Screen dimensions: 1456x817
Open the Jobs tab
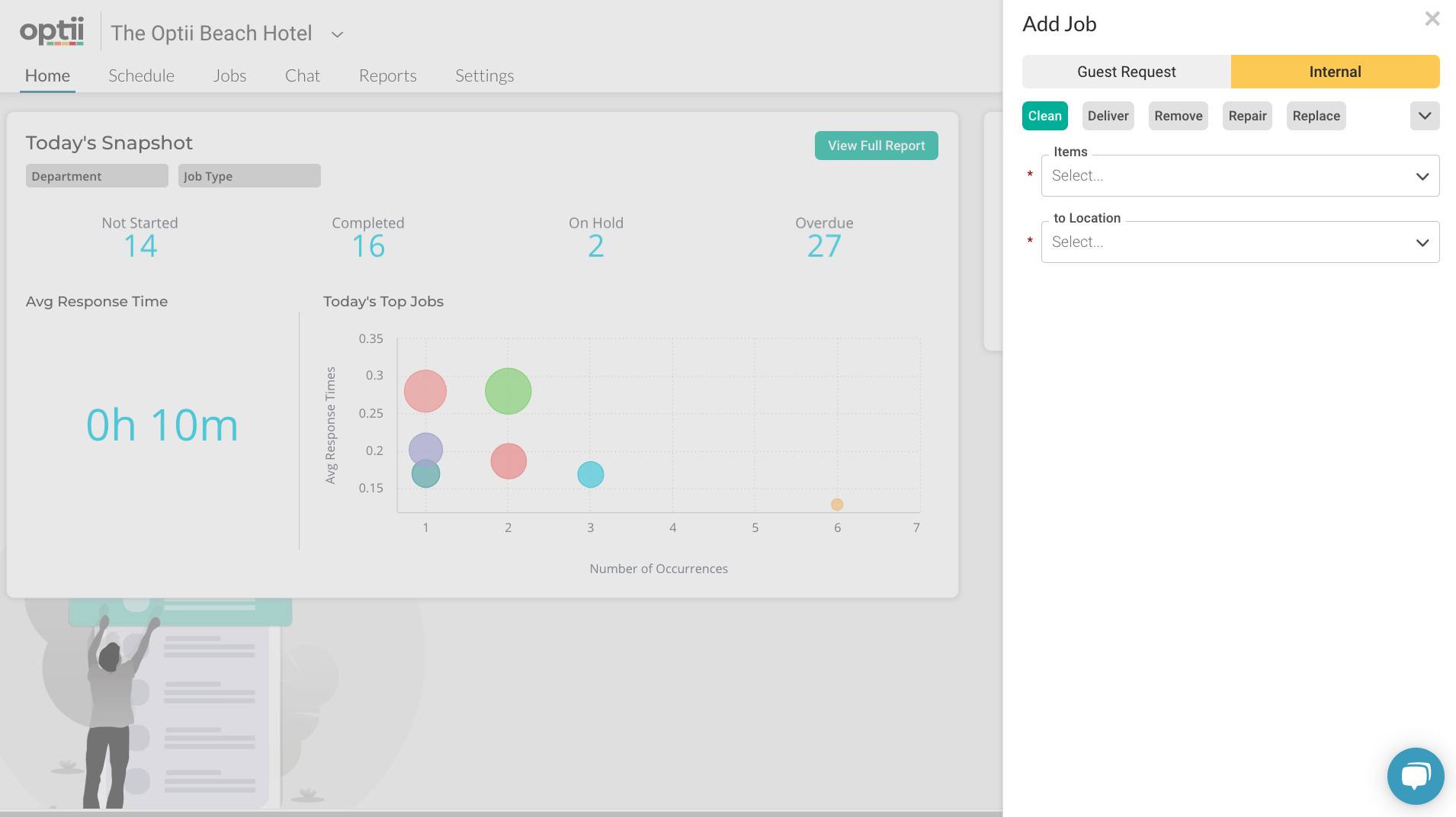click(x=229, y=75)
